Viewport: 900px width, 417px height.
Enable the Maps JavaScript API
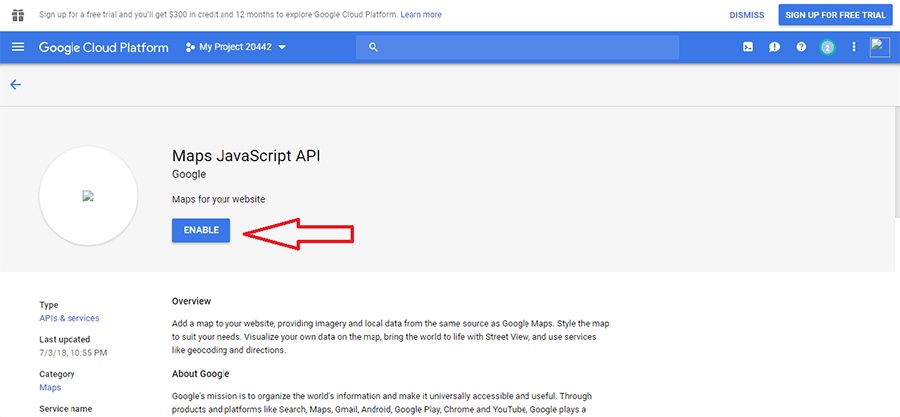(x=201, y=230)
